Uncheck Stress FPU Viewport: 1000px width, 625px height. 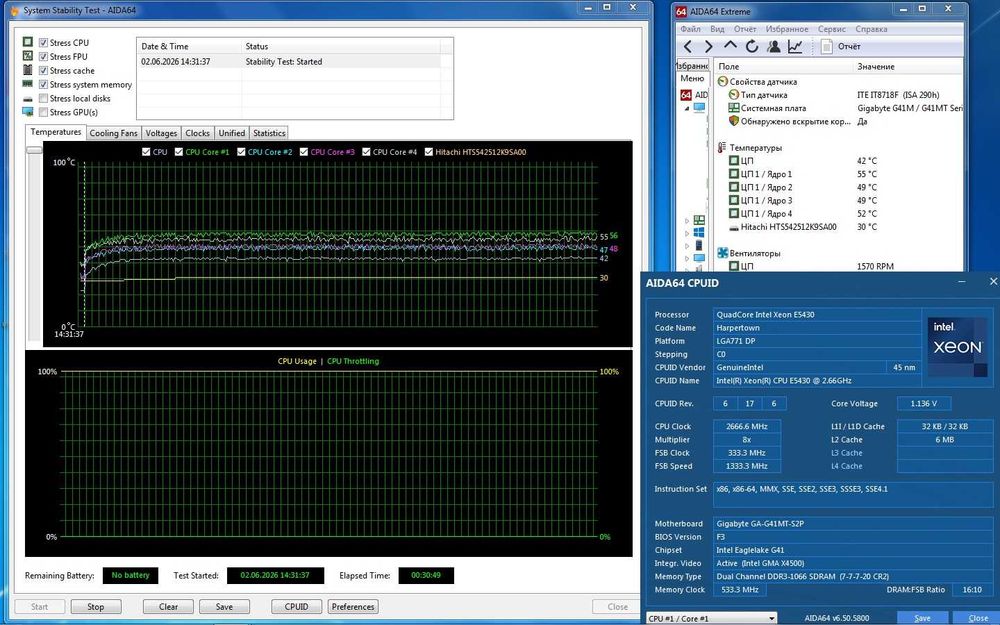pos(43,57)
